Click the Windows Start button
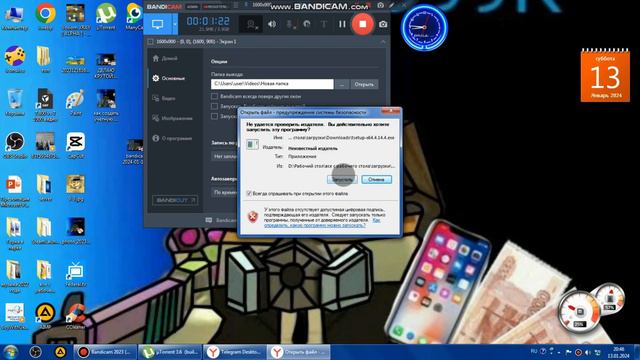The image size is (640, 360). pos(10,352)
